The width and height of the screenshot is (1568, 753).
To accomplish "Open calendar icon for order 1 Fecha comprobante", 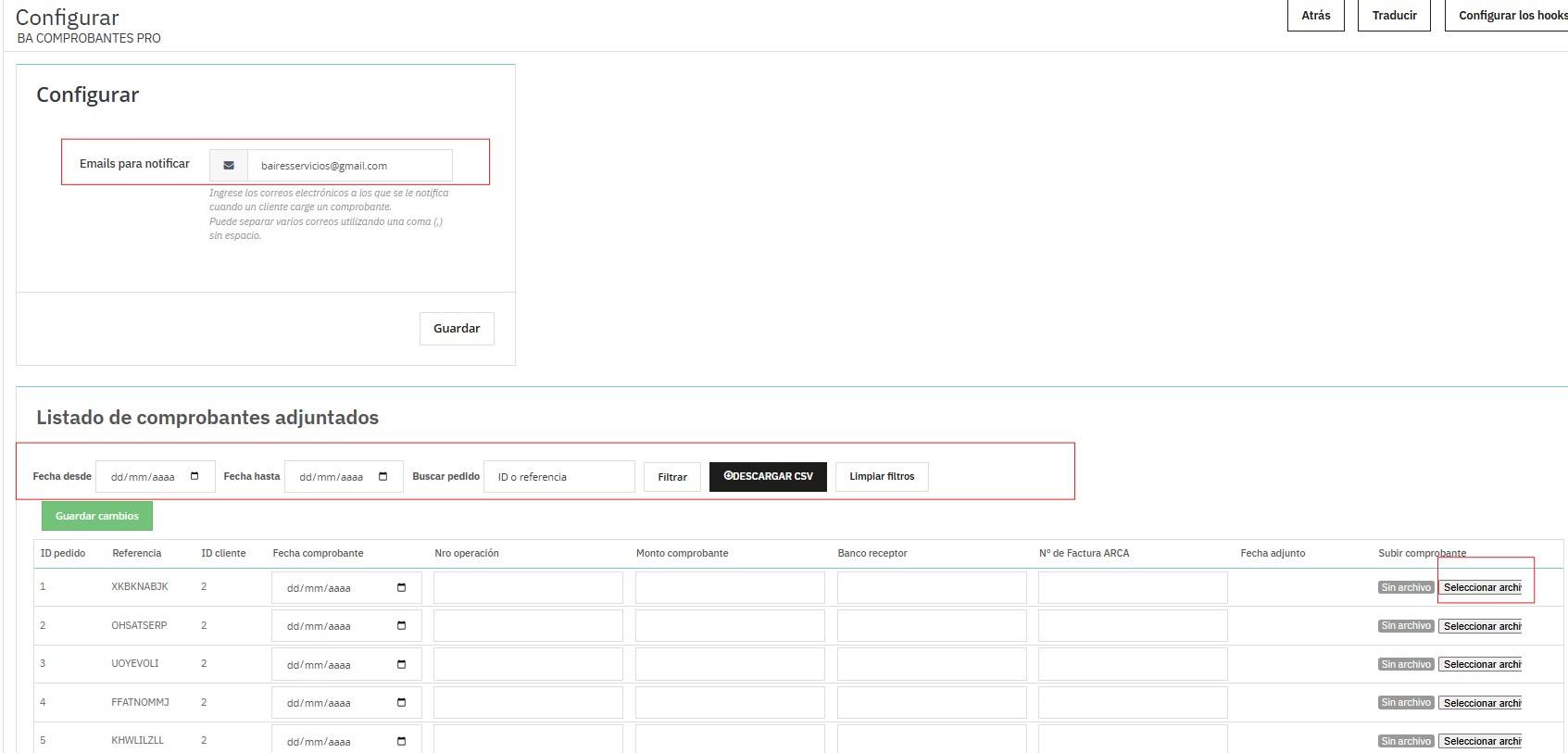I will pos(401,588).
